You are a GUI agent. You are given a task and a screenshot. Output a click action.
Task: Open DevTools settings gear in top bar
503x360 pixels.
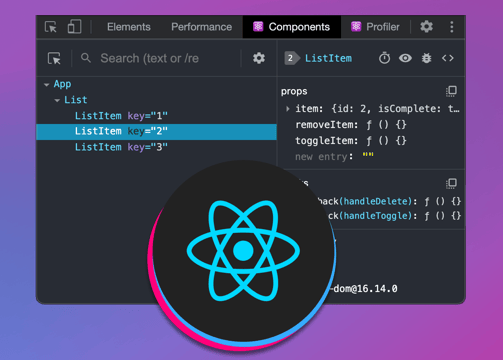point(426,26)
